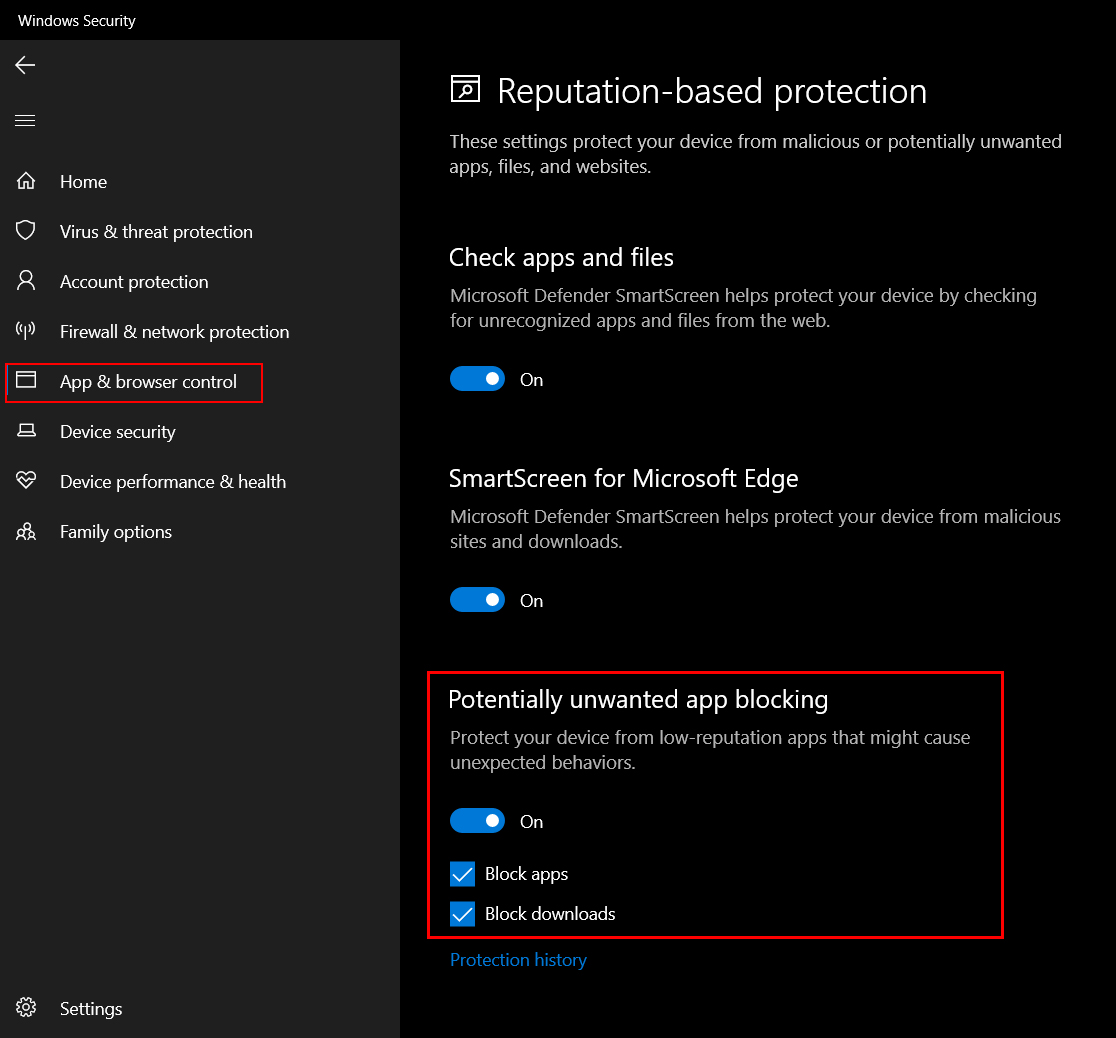Click the Reputation-based protection header icon
Image resolution: width=1116 pixels, height=1038 pixels.
coord(465,90)
